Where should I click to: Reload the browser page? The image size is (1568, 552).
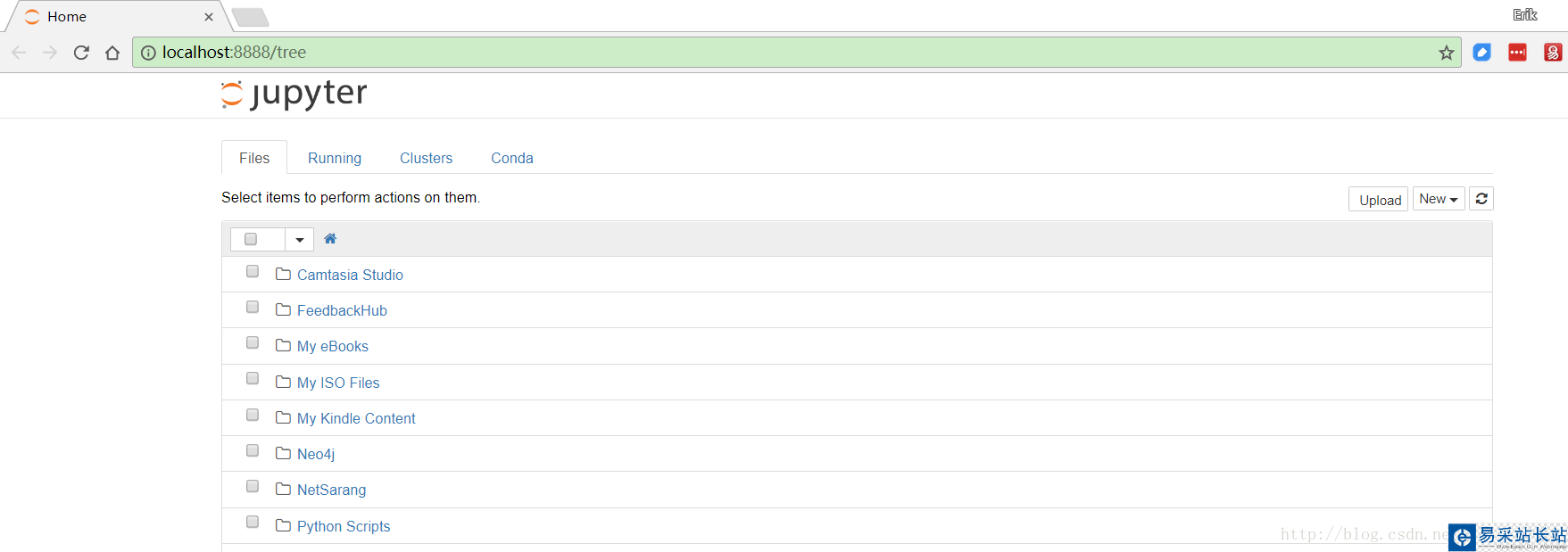[x=81, y=53]
